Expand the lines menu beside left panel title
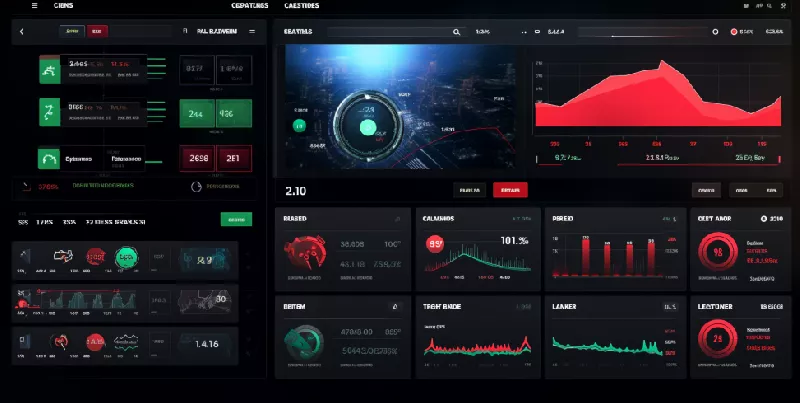Screen dimensions: 800x403 [253, 32]
